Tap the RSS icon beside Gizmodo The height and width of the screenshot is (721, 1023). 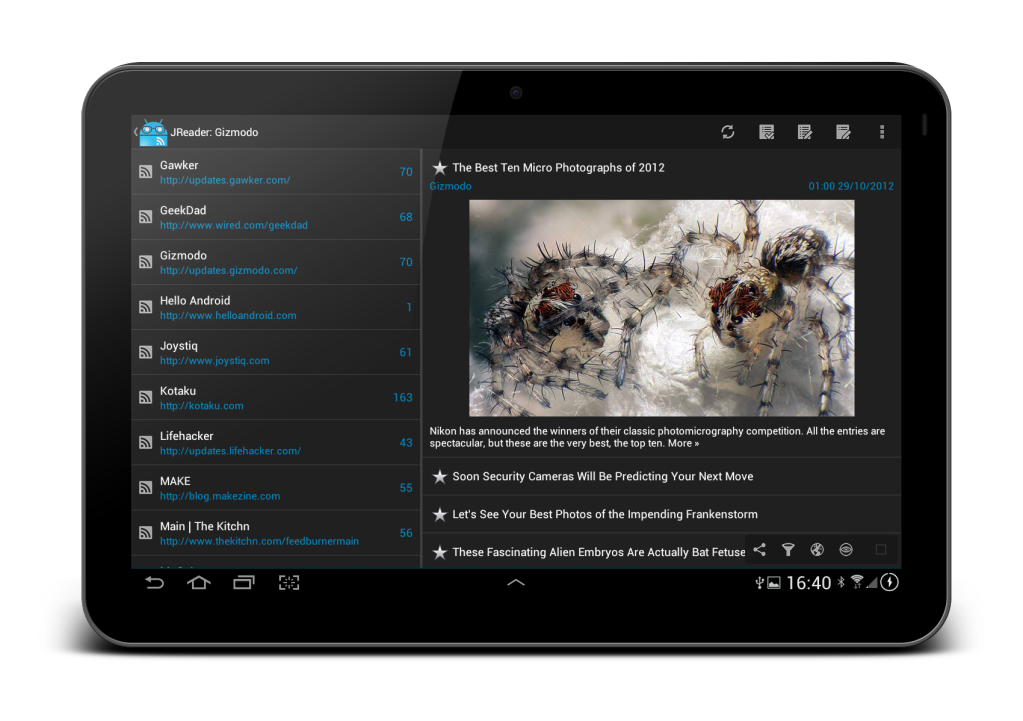pyautogui.click(x=145, y=262)
